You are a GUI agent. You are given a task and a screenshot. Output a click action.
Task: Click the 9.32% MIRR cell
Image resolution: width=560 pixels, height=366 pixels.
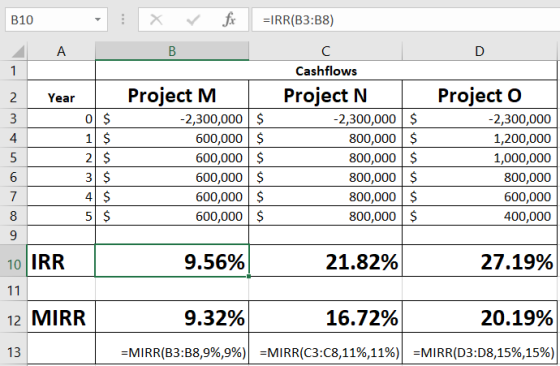pos(172,317)
